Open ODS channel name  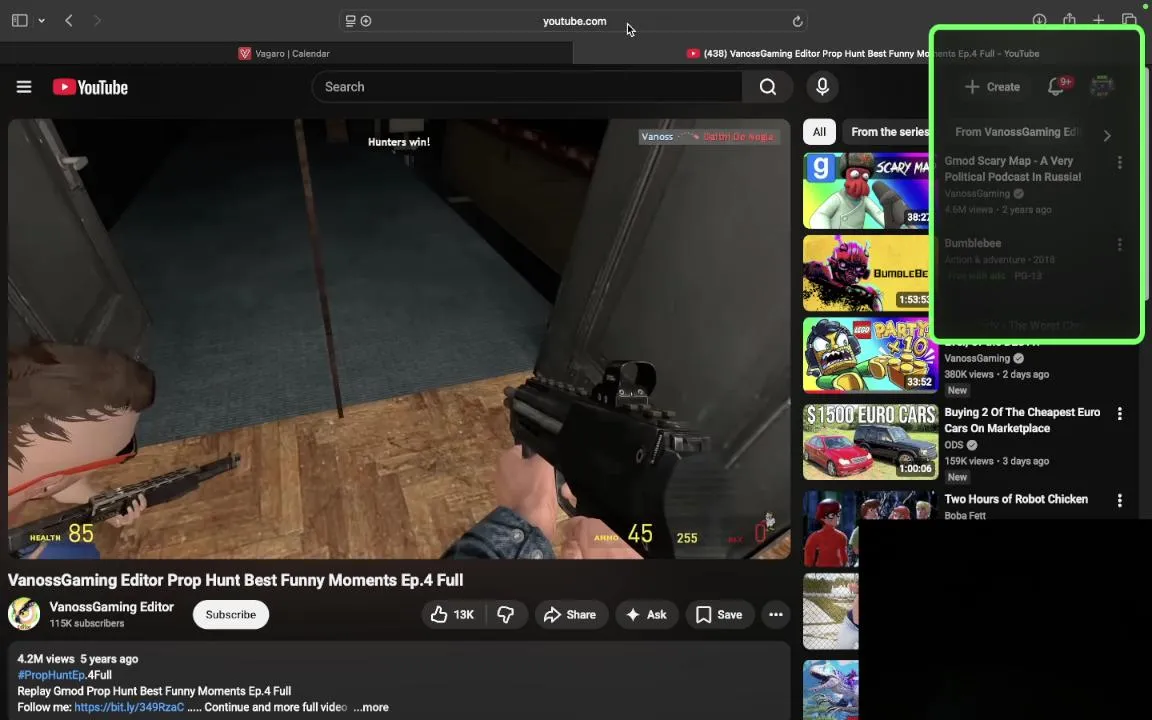tap(954, 445)
